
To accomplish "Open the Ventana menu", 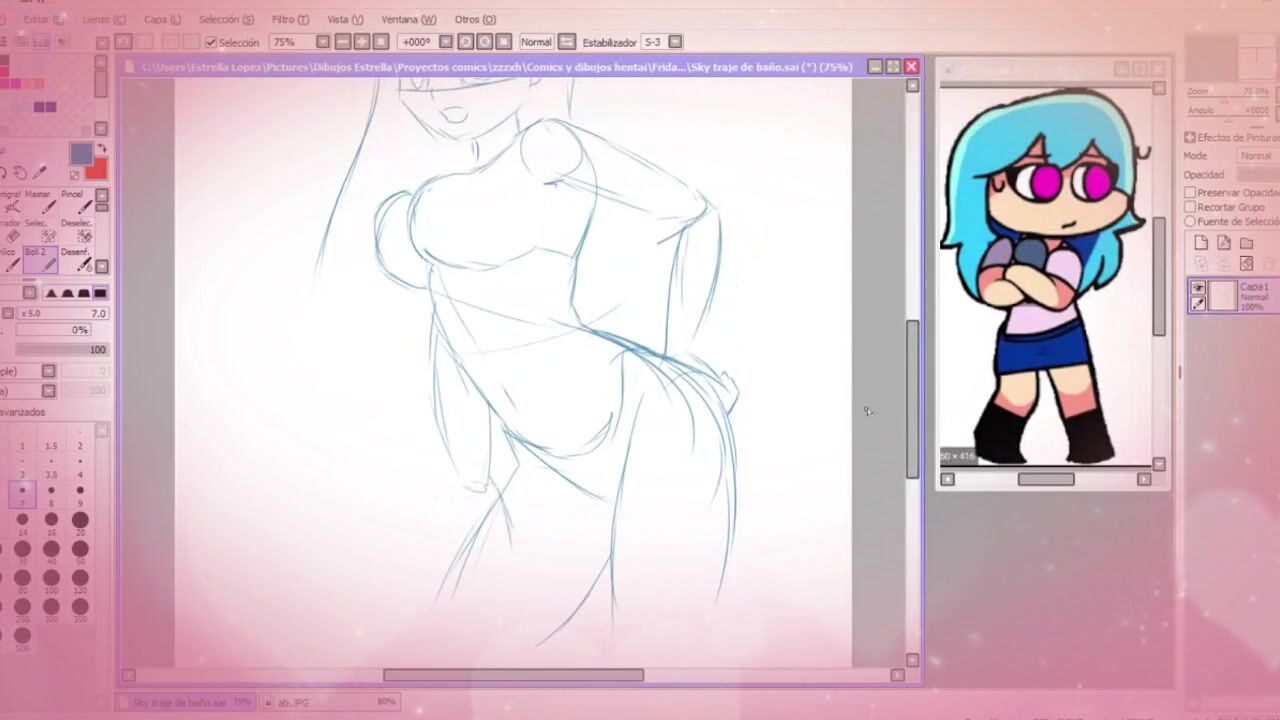I will pyautogui.click(x=408, y=19).
